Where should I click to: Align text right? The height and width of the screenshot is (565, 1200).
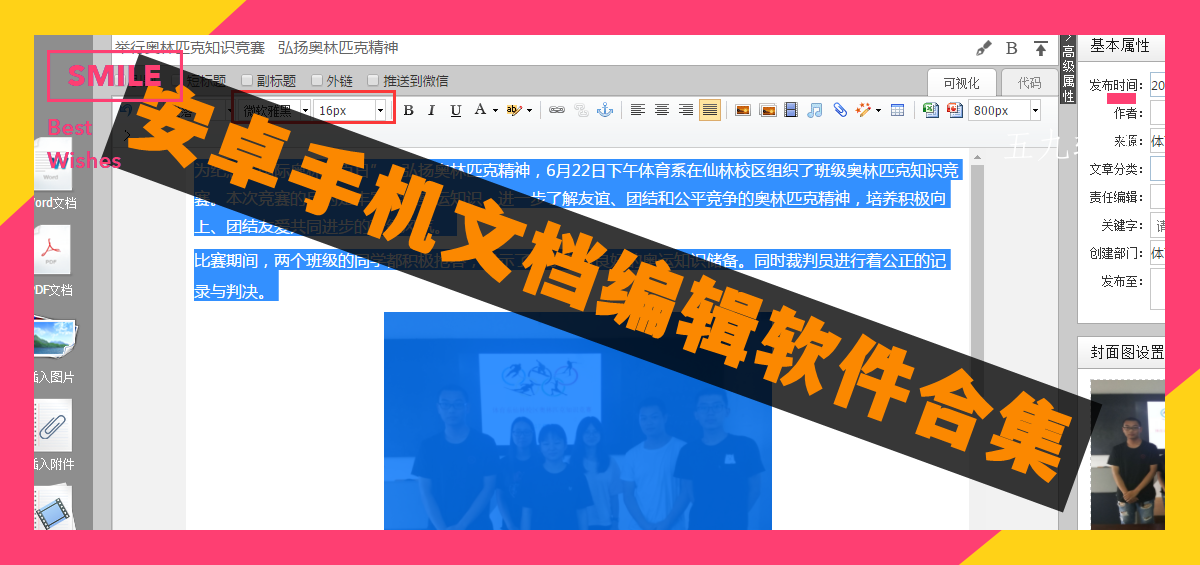[686, 110]
